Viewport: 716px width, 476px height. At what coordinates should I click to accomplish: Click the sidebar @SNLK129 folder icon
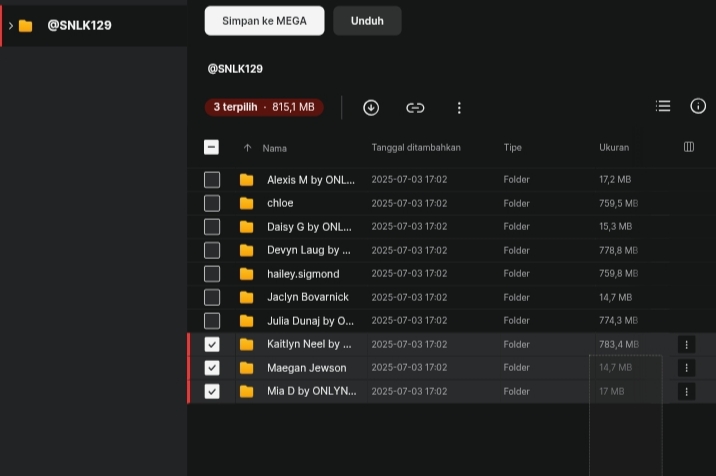tap(26, 26)
